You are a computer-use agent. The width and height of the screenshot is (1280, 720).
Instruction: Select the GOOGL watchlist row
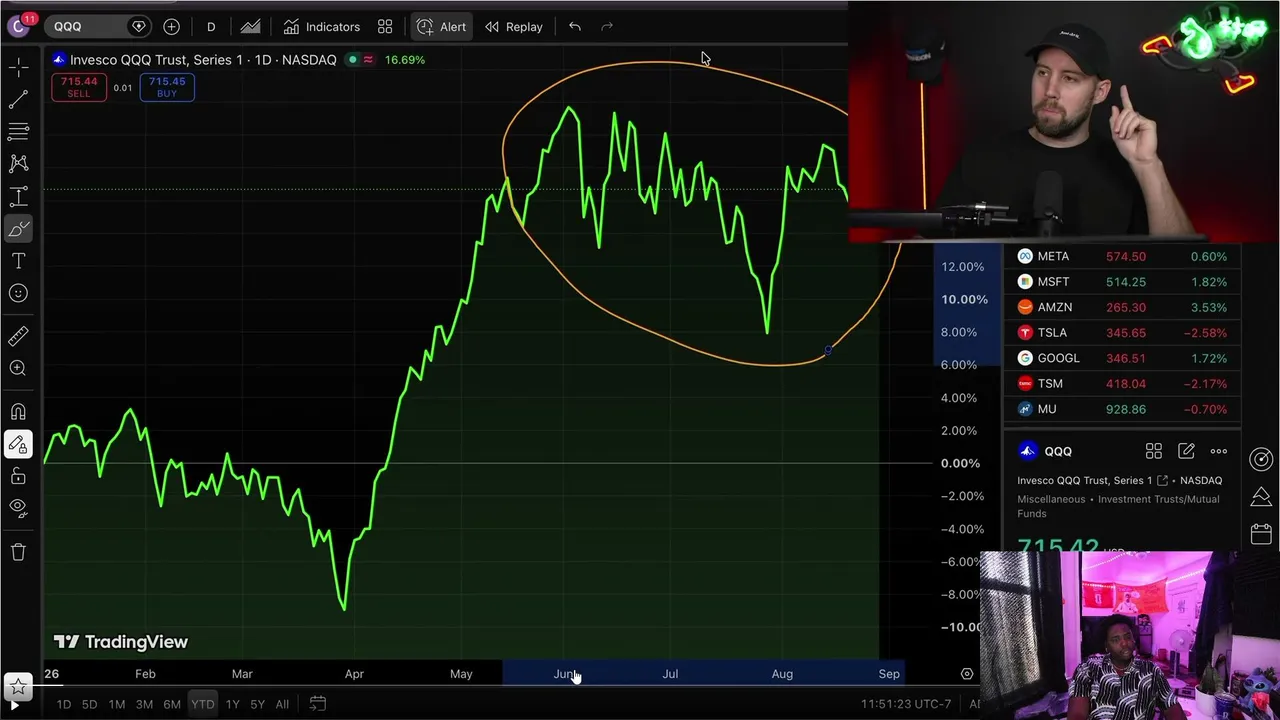click(1122, 358)
